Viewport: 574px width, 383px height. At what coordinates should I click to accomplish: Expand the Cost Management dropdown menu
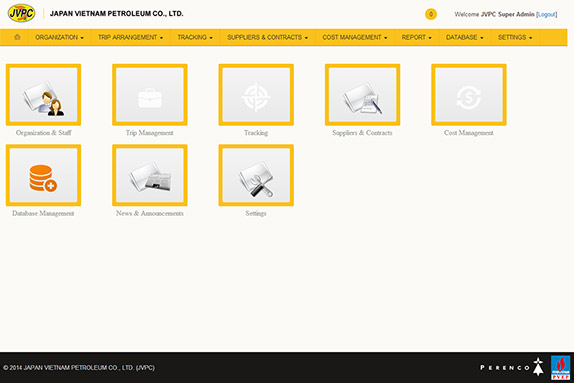coord(355,37)
